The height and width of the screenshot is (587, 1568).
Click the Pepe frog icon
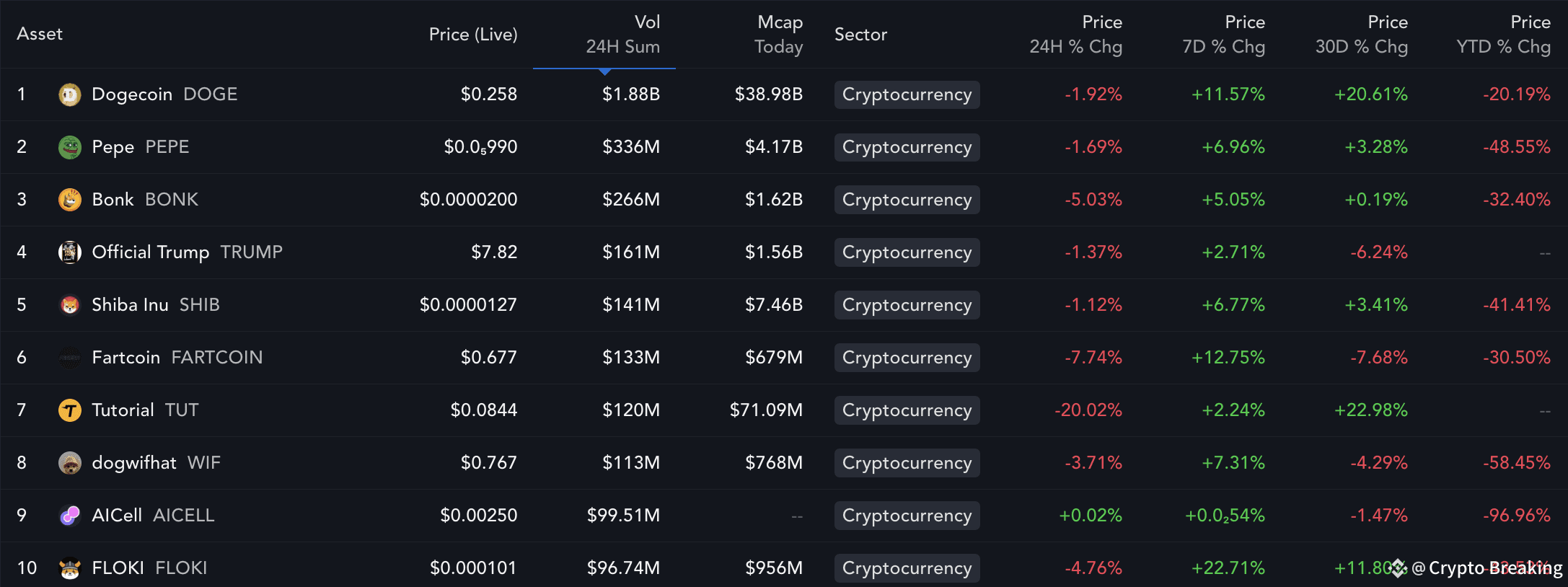coord(70,147)
